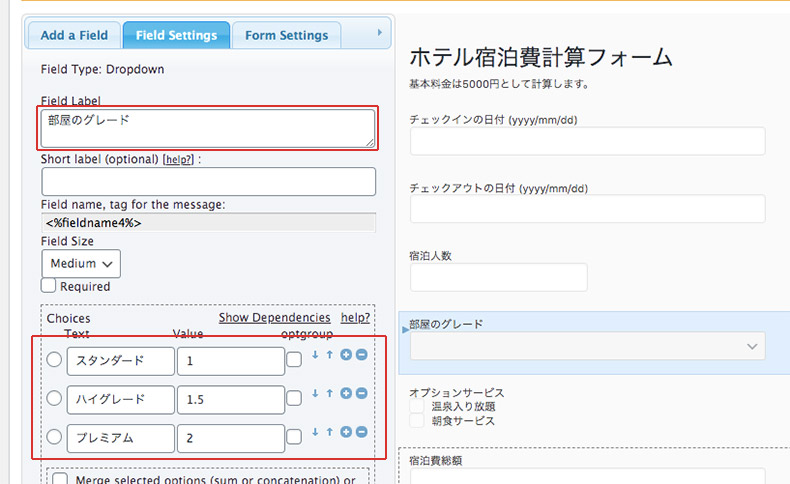790x484 pixels.
Task: Open the Field Size Medium dropdown
Action: pyautogui.click(x=81, y=263)
